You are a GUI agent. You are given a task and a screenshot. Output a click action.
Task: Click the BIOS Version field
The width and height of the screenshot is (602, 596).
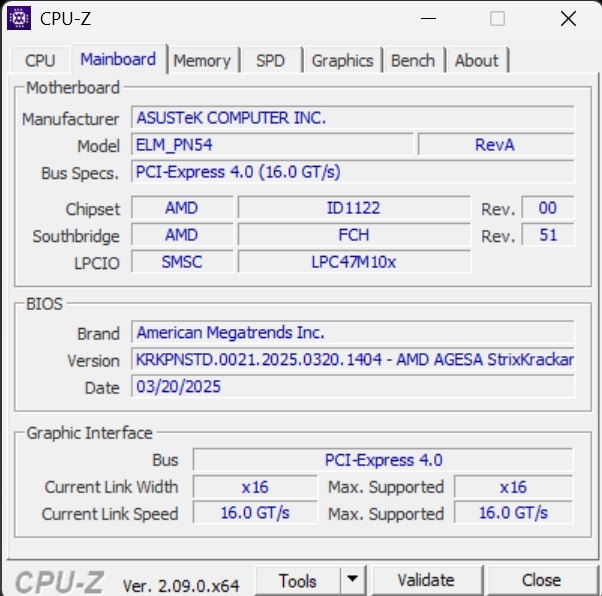[353, 360]
